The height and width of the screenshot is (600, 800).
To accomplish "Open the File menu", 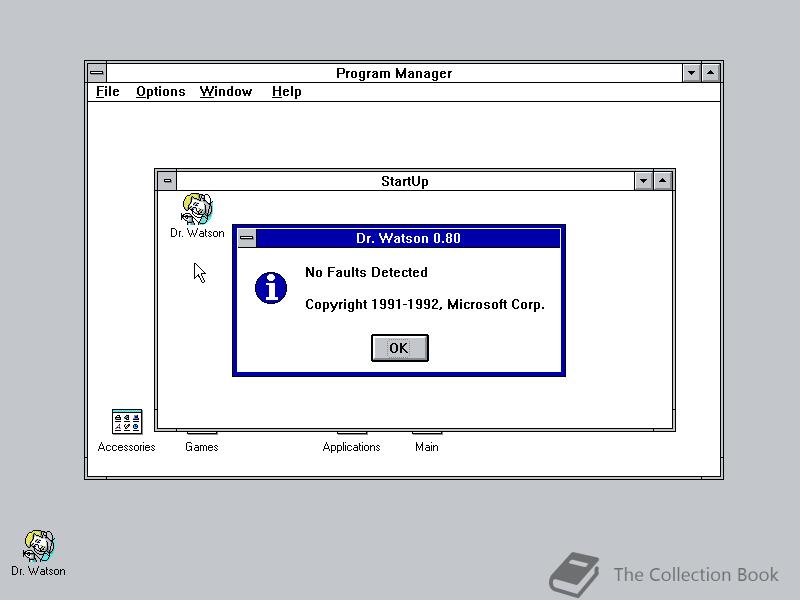I will tap(108, 91).
